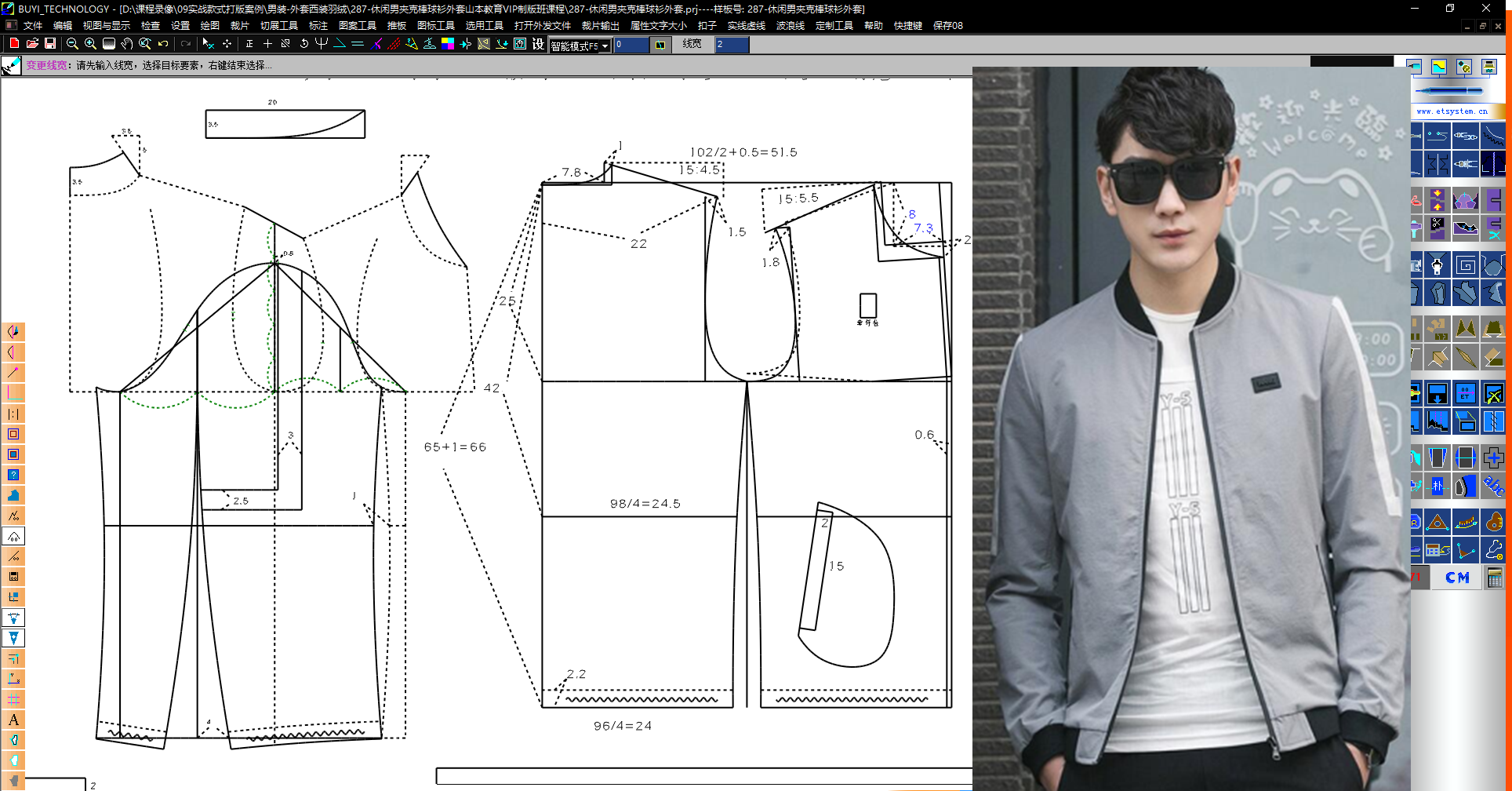The width and height of the screenshot is (1512, 791).
Task: Open the 检查 menu
Action: pyautogui.click(x=151, y=25)
